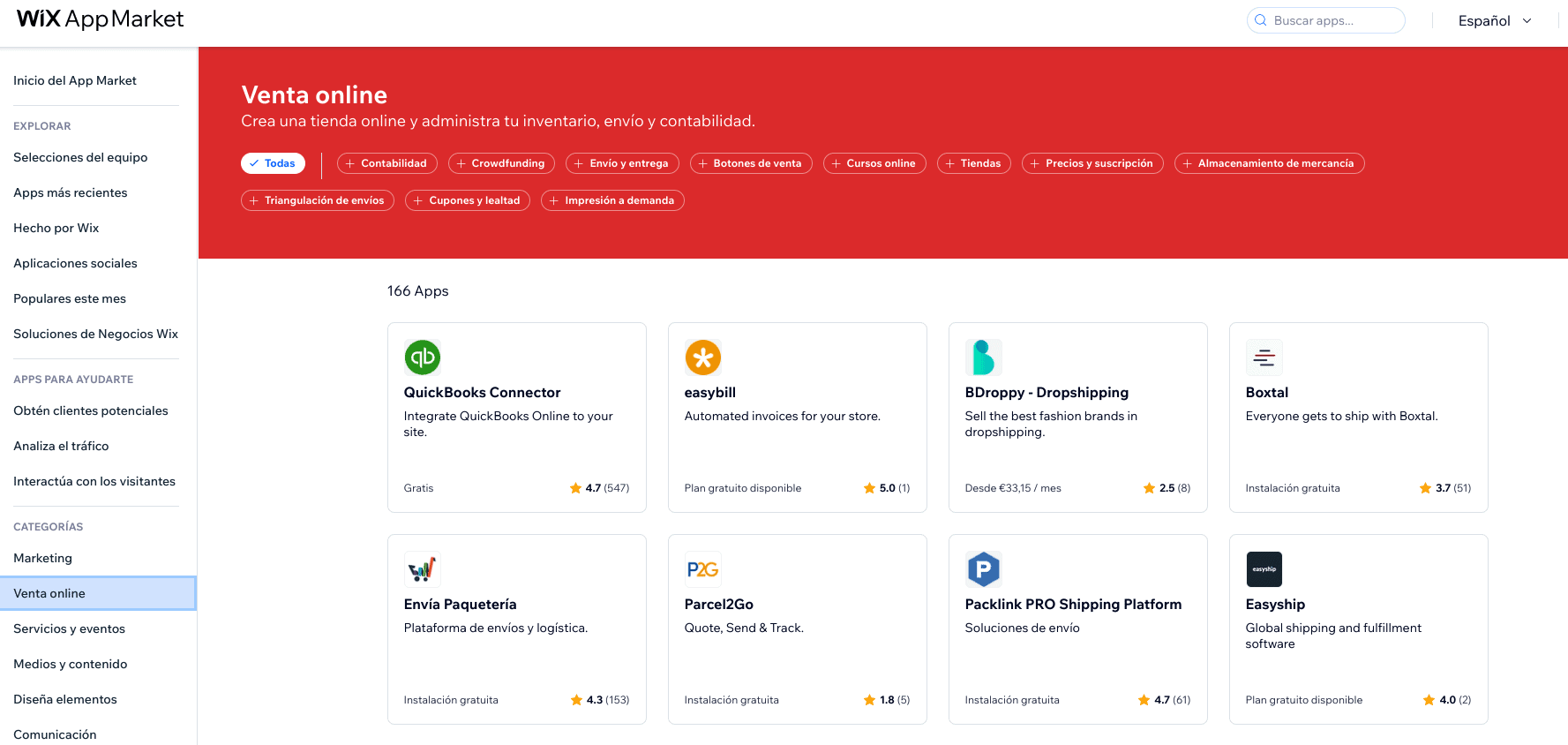Open the Boxtal app icon
The width and height of the screenshot is (1568, 745).
[1264, 357]
